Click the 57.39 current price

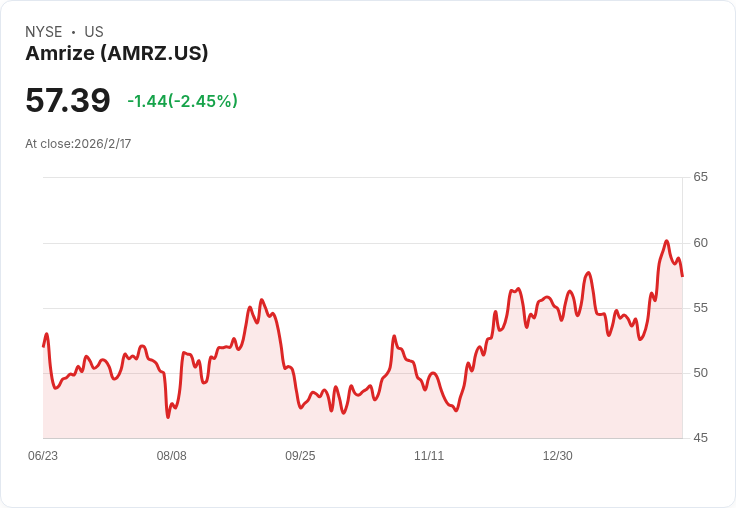pyautogui.click(x=68, y=100)
